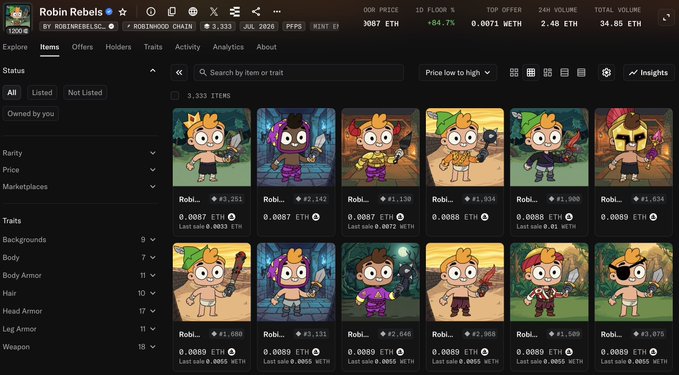Click the 3,333 supply tag
Viewport: 679px width, 375px height.
point(218,26)
